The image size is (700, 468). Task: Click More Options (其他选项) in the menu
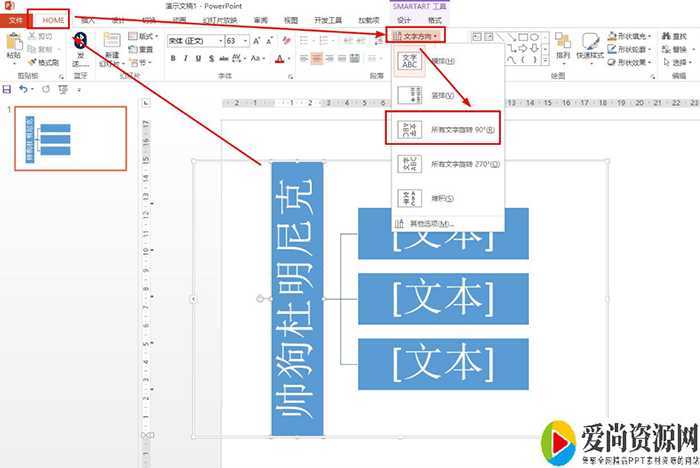(428, 223)
